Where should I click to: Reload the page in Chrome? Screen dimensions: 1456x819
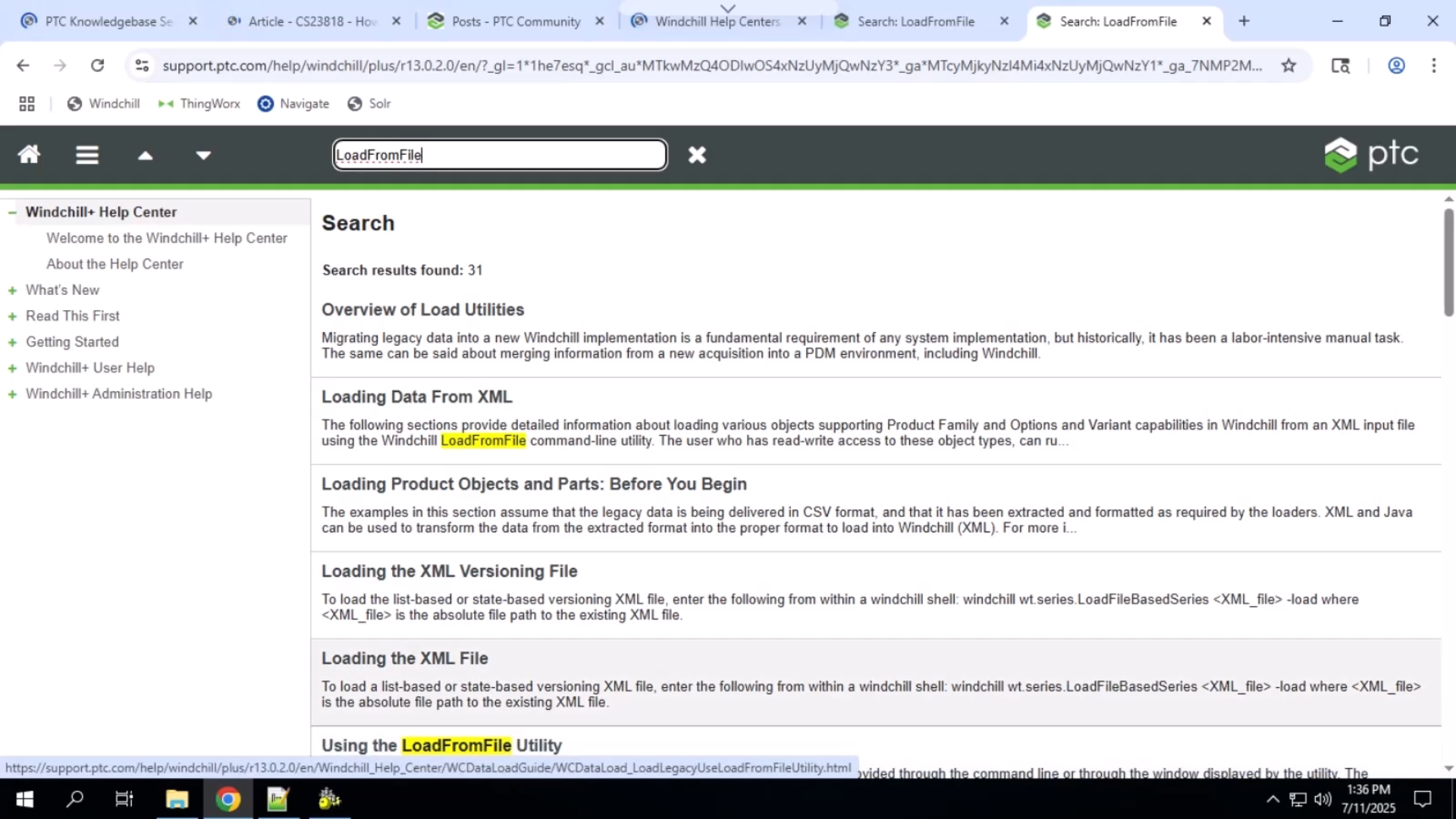click(x=97, y=65)
